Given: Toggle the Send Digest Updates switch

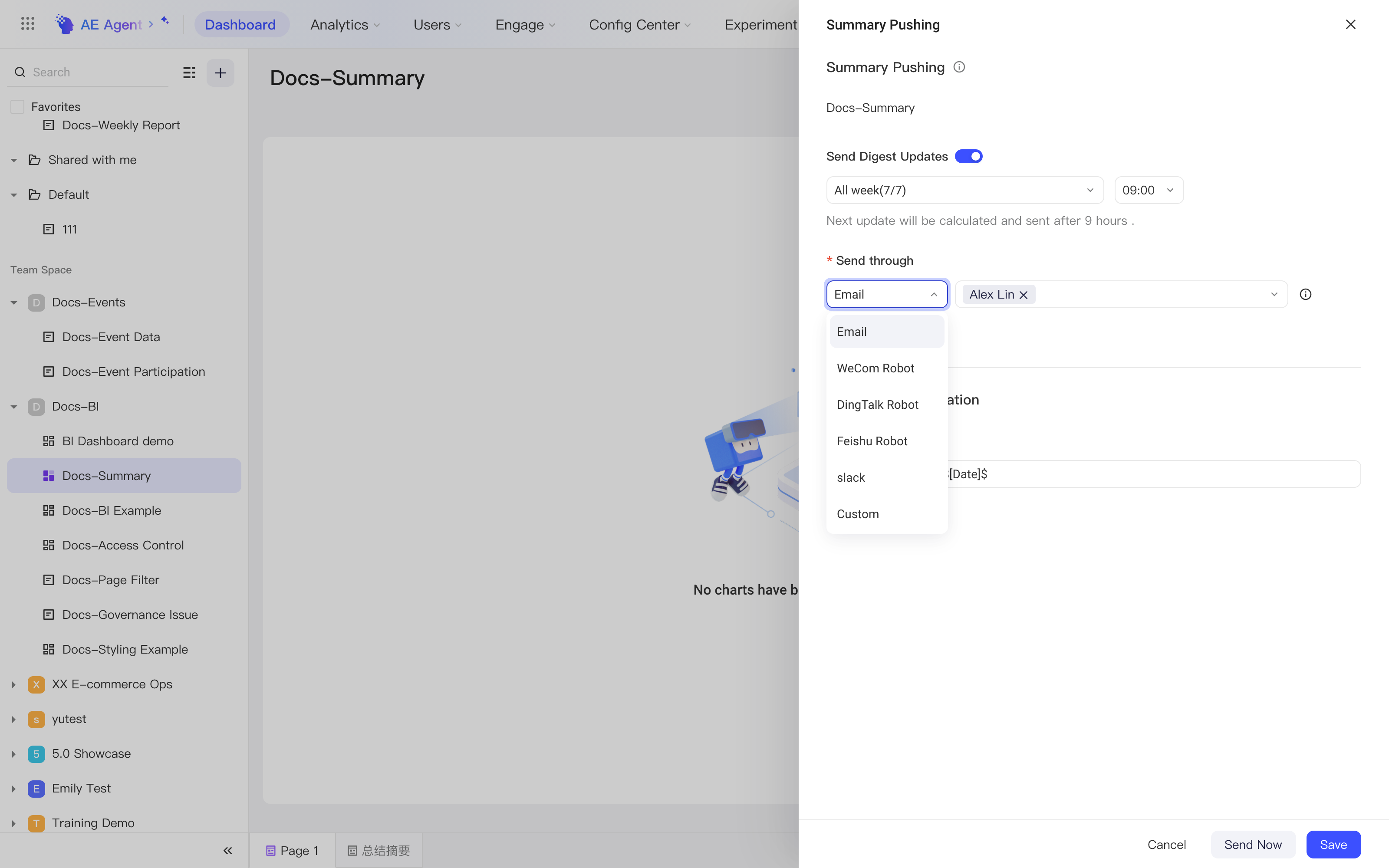Looking at the screenshot, I should click(969, 156).
